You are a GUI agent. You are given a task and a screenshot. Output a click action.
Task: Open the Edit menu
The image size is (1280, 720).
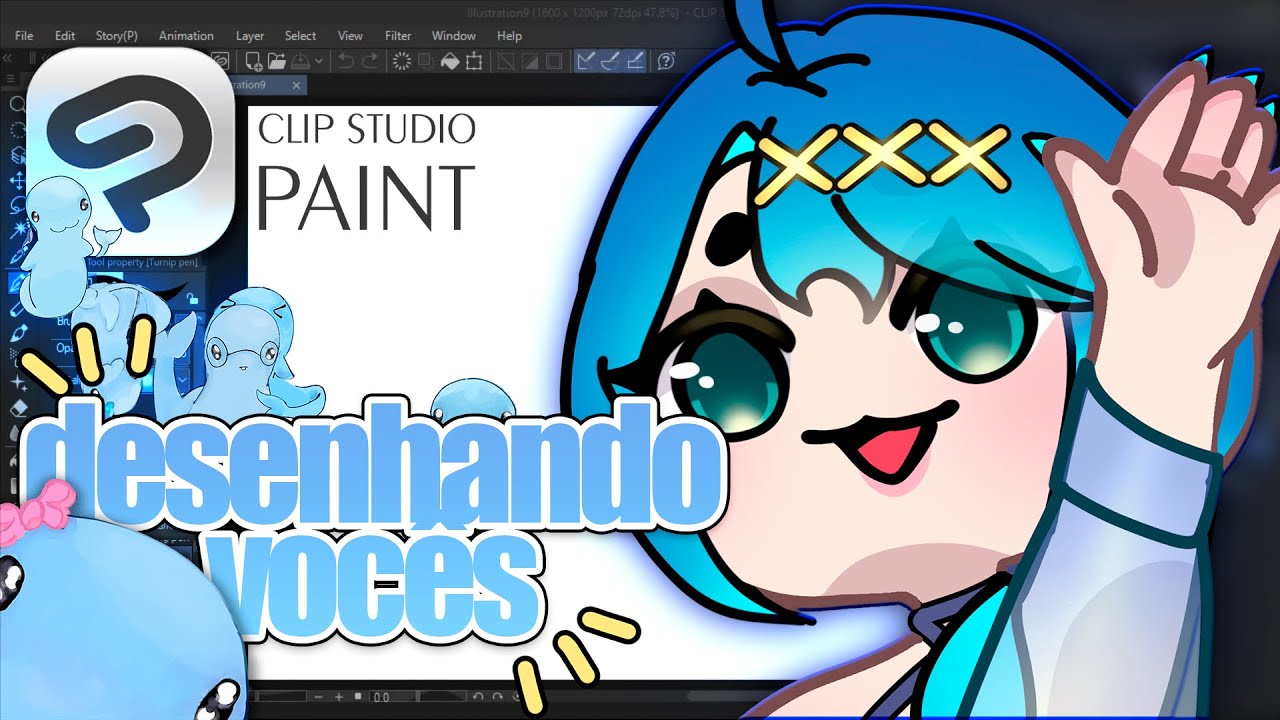[x=65, y=36]
